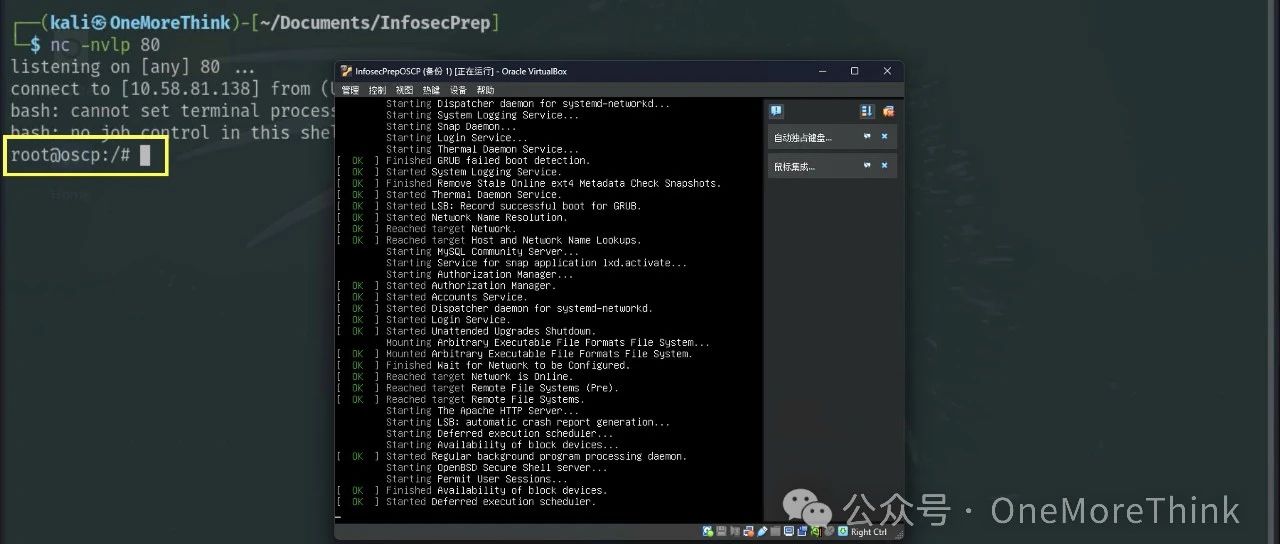The height and width of the screenshot is (544, 1280).
Task: Click the hard disk activity status icon
Action: tap(707, 532)
